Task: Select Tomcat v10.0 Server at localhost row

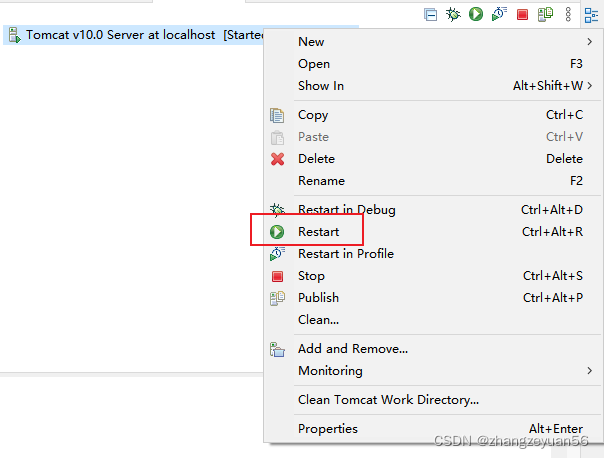Action: coord(133,35)
